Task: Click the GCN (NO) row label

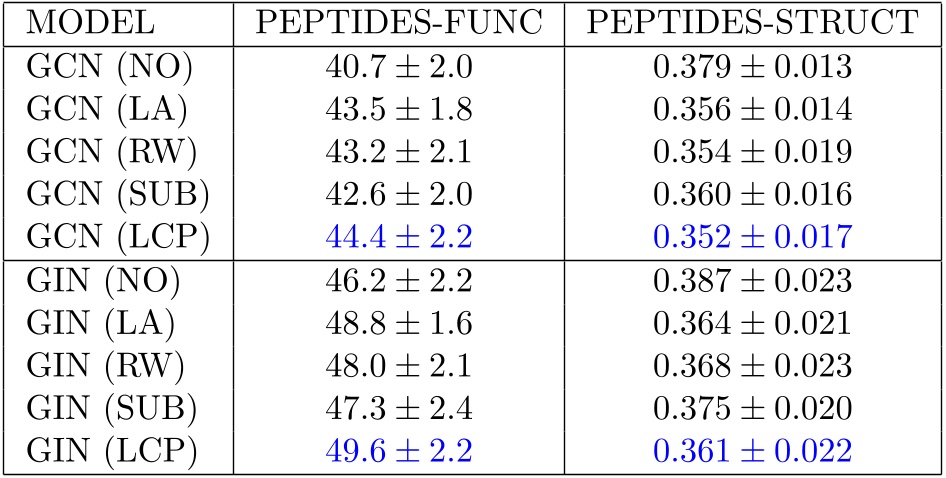Action: [x=101, y=66]
